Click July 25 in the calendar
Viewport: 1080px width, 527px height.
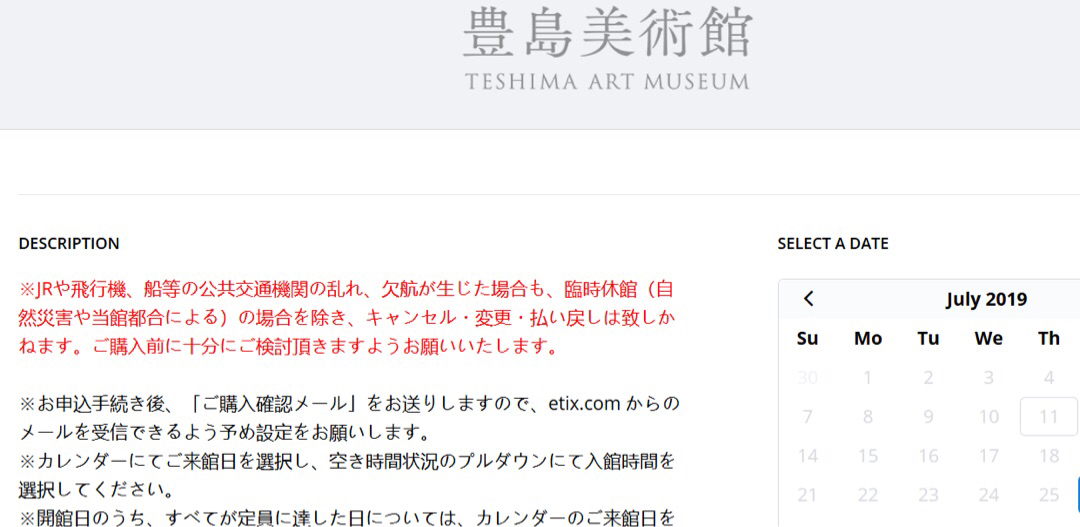pyautogui.click(x=1048, y=494)
